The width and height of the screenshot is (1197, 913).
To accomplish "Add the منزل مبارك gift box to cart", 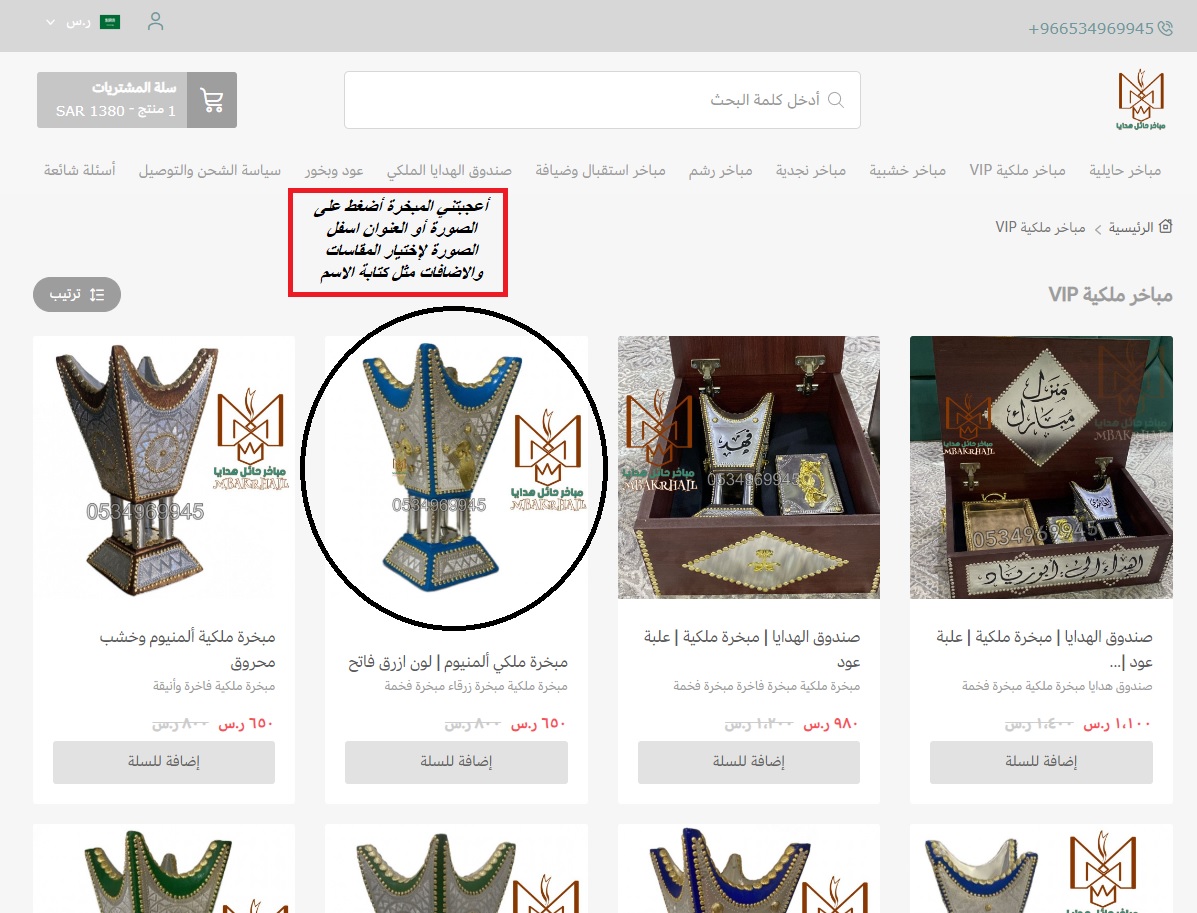I will [x=1041, y=761].
